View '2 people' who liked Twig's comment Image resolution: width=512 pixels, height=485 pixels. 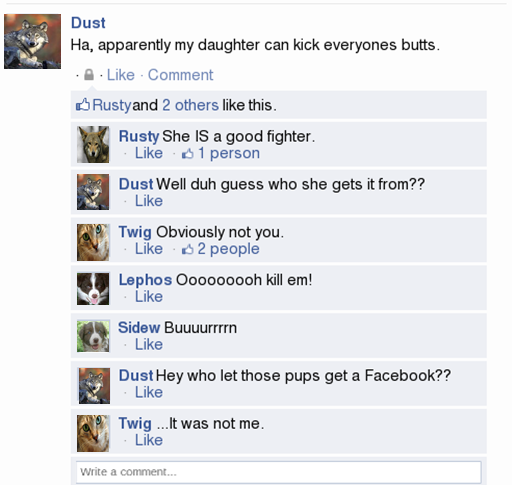tap(228, 249)
